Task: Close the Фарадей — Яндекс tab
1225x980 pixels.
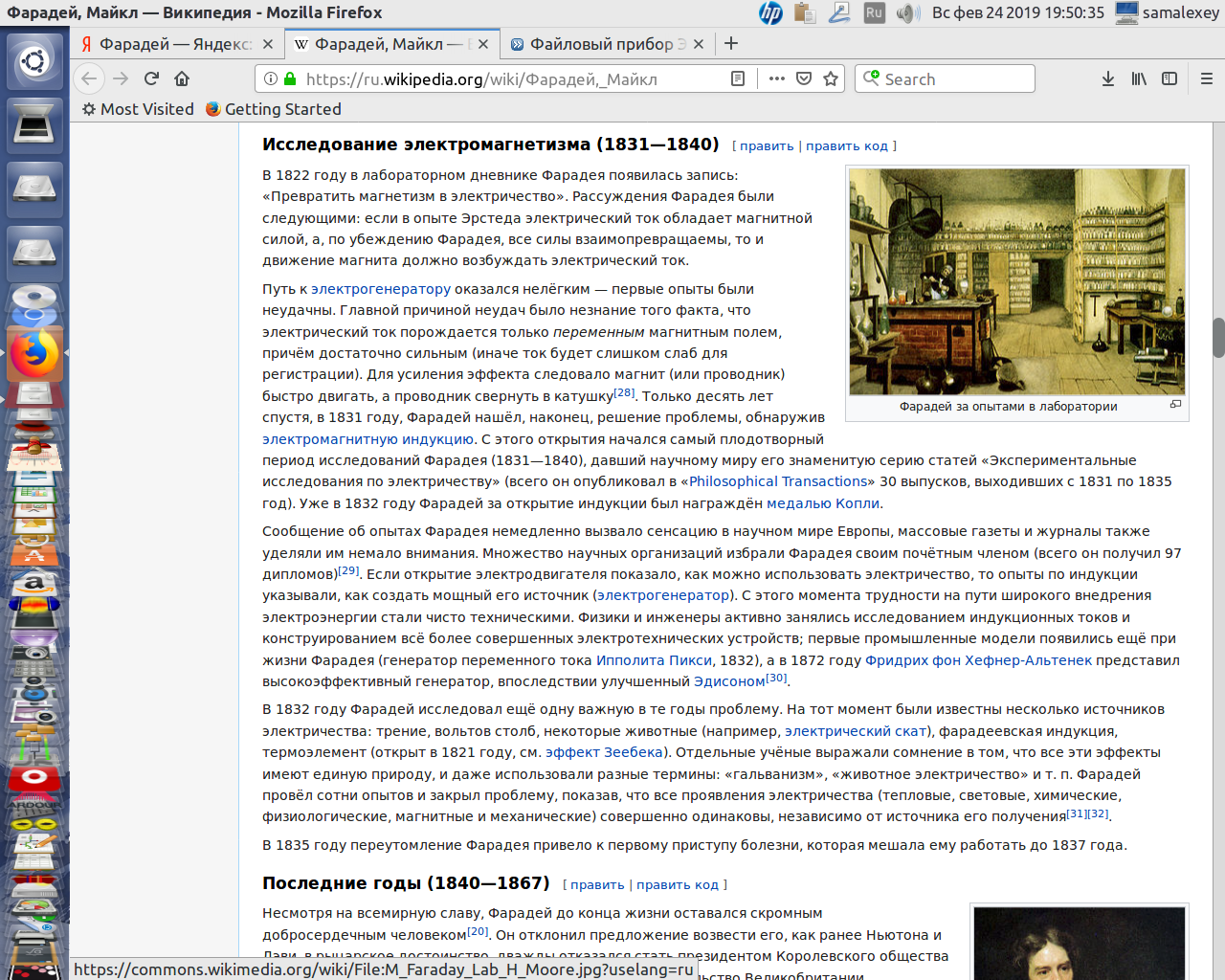Action: pos(268,44)
